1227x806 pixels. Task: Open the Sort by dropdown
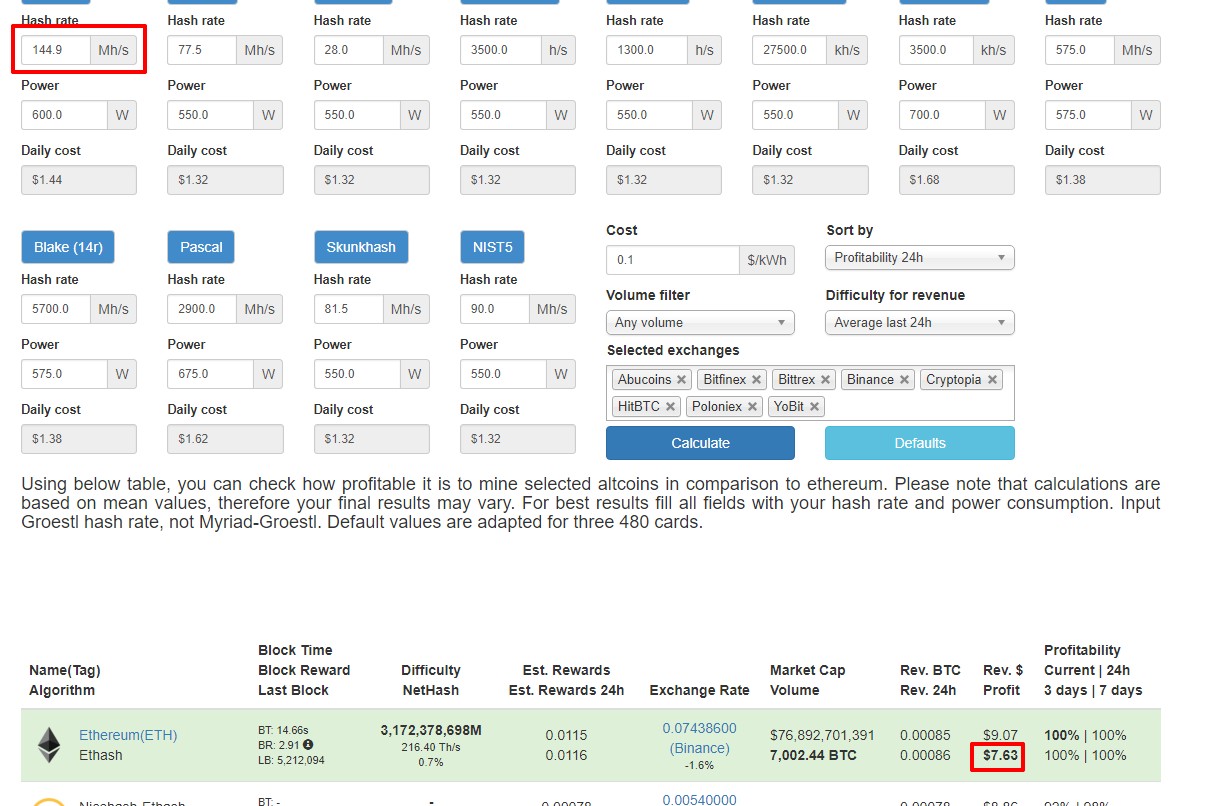click(x=920, y=258)
